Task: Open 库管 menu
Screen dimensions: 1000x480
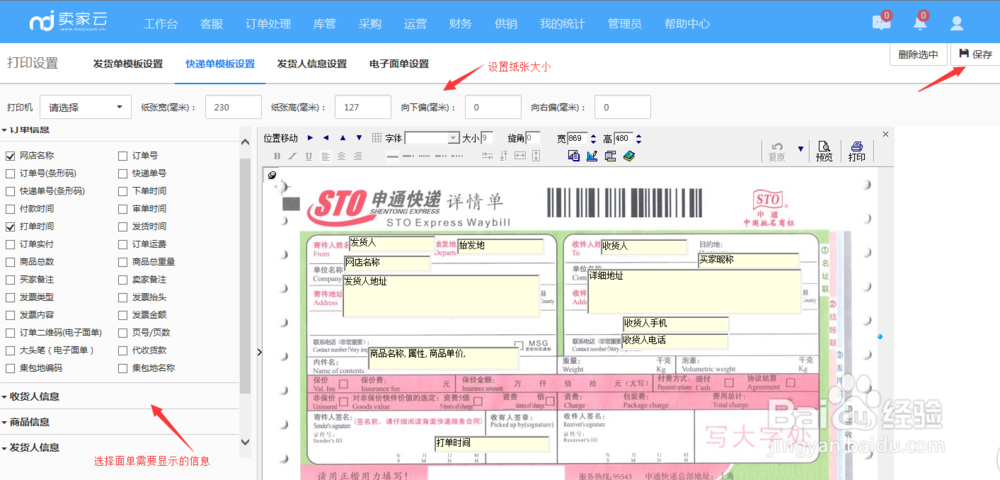Action: click(x=325, y=24)
